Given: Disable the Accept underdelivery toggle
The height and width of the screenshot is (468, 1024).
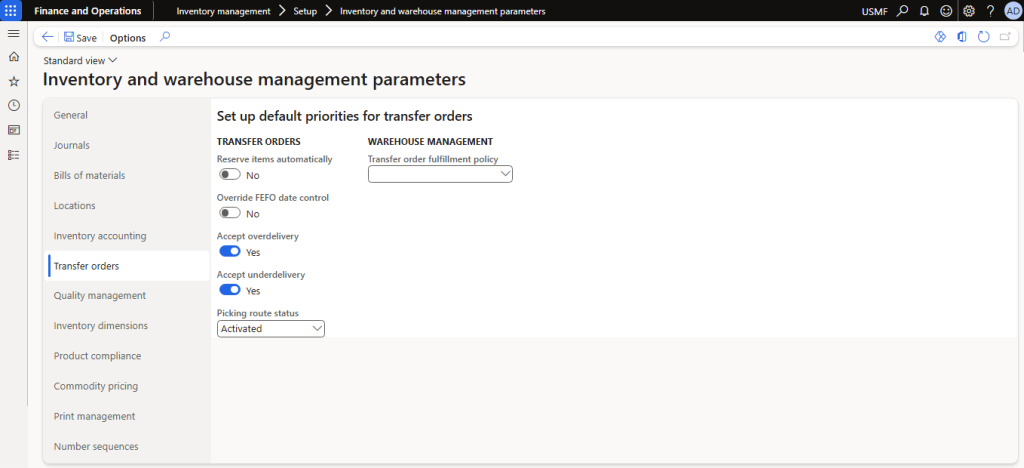Looking at the screenshot, I should click(230, 290).
